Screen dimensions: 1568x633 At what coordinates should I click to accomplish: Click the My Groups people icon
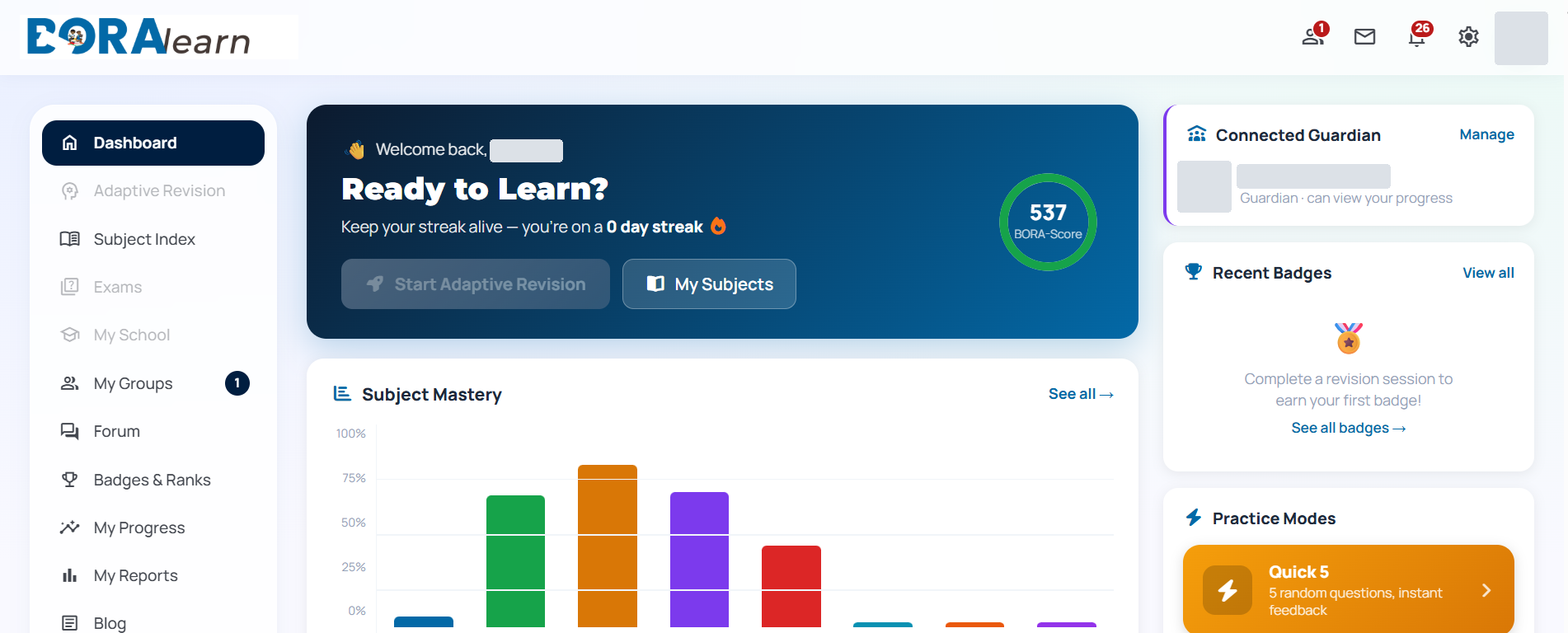[x=70, y=383]
